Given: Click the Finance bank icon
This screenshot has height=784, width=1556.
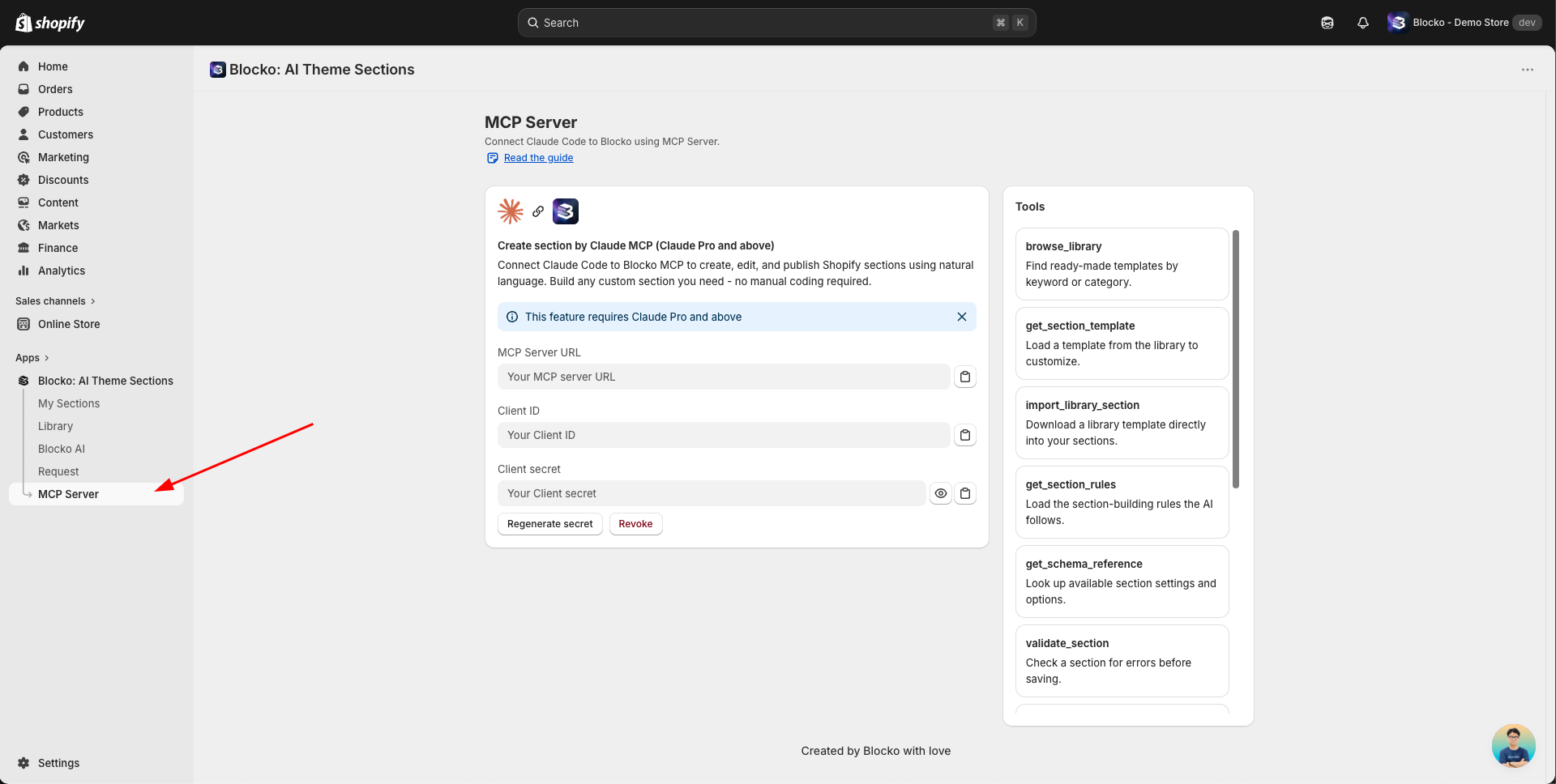Looking at the screenshot, I should point(24,248).
